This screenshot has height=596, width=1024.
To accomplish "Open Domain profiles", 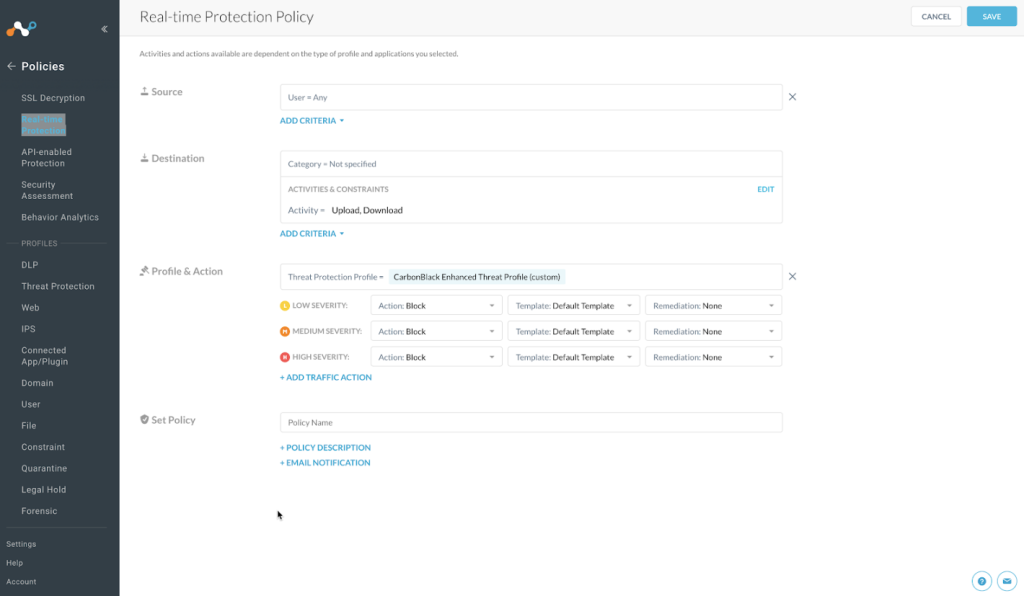I will [37, 383].
